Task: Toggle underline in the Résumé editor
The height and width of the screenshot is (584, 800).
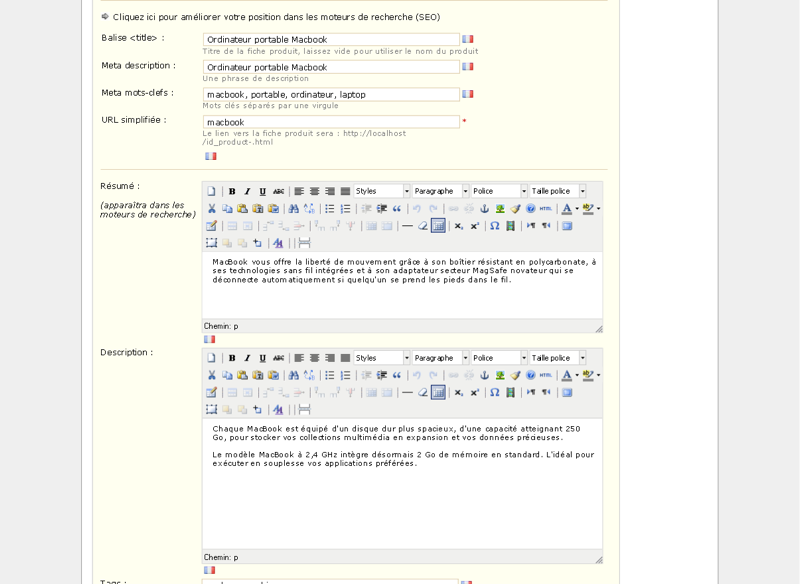Action: (x=263, y=191)
